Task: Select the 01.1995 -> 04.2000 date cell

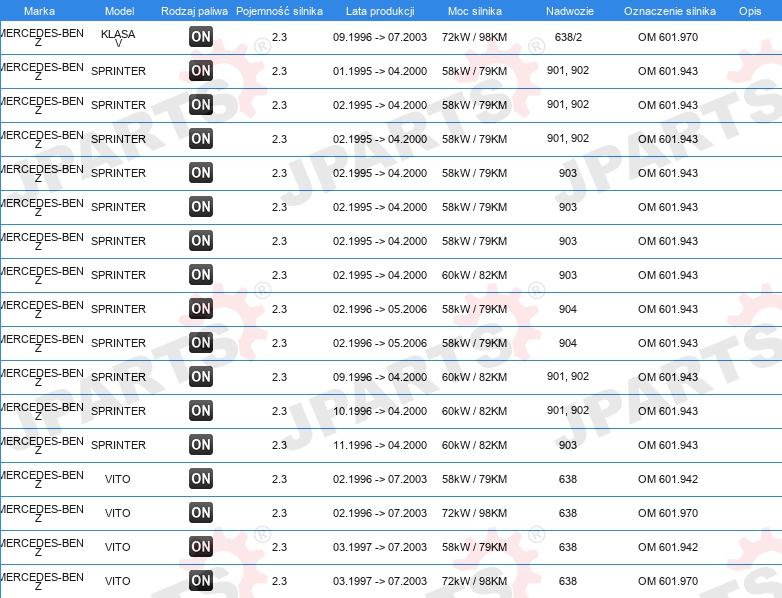Action: pyautogui.click(x=380, y=71)
